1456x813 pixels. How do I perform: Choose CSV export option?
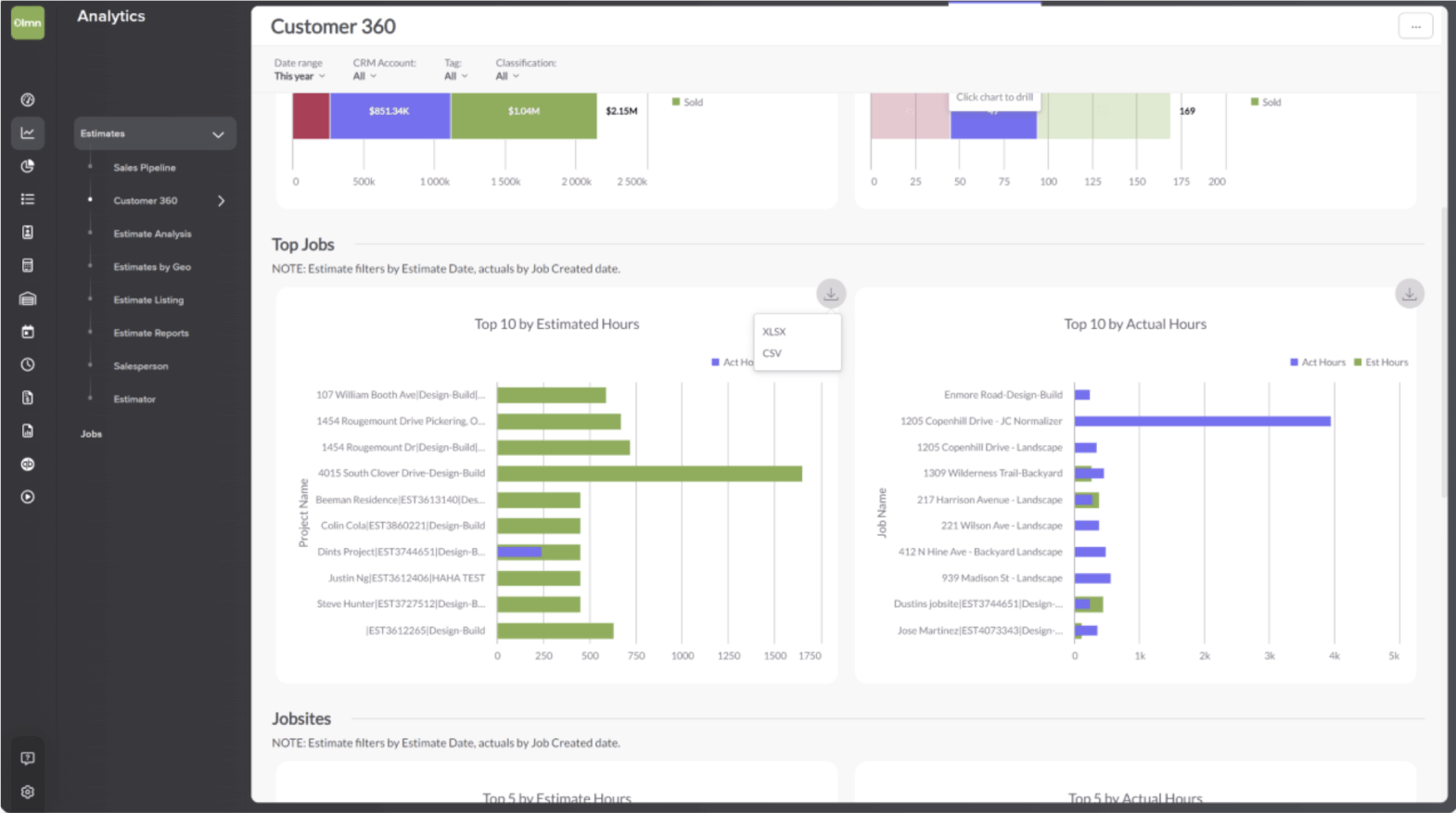click(773, 353)
